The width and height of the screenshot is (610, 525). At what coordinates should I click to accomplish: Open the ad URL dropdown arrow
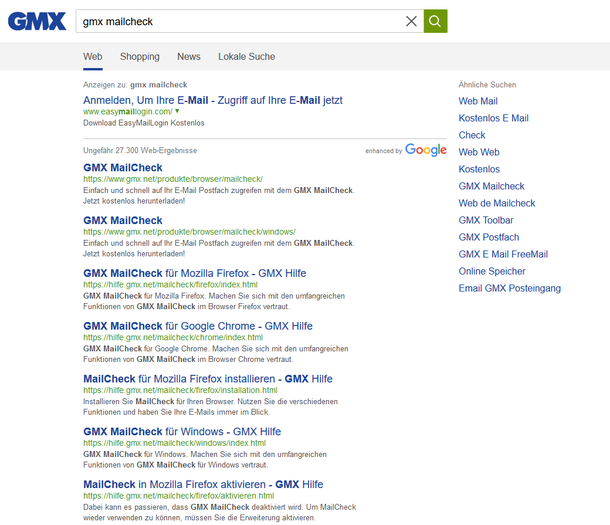click(177, 111)
